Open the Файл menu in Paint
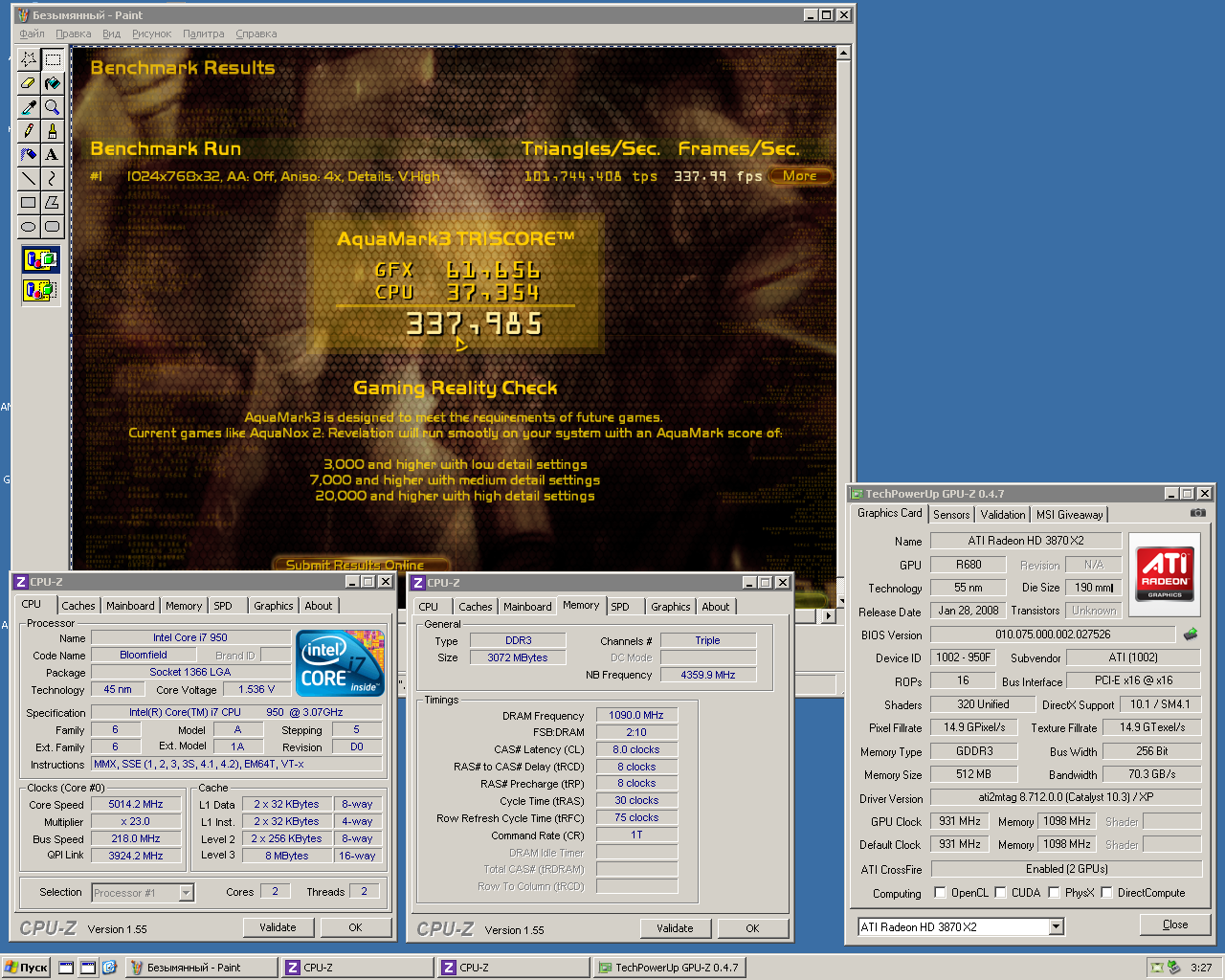Image resolution: width=1225 pixels, height=980 pixels. [32, 33]
